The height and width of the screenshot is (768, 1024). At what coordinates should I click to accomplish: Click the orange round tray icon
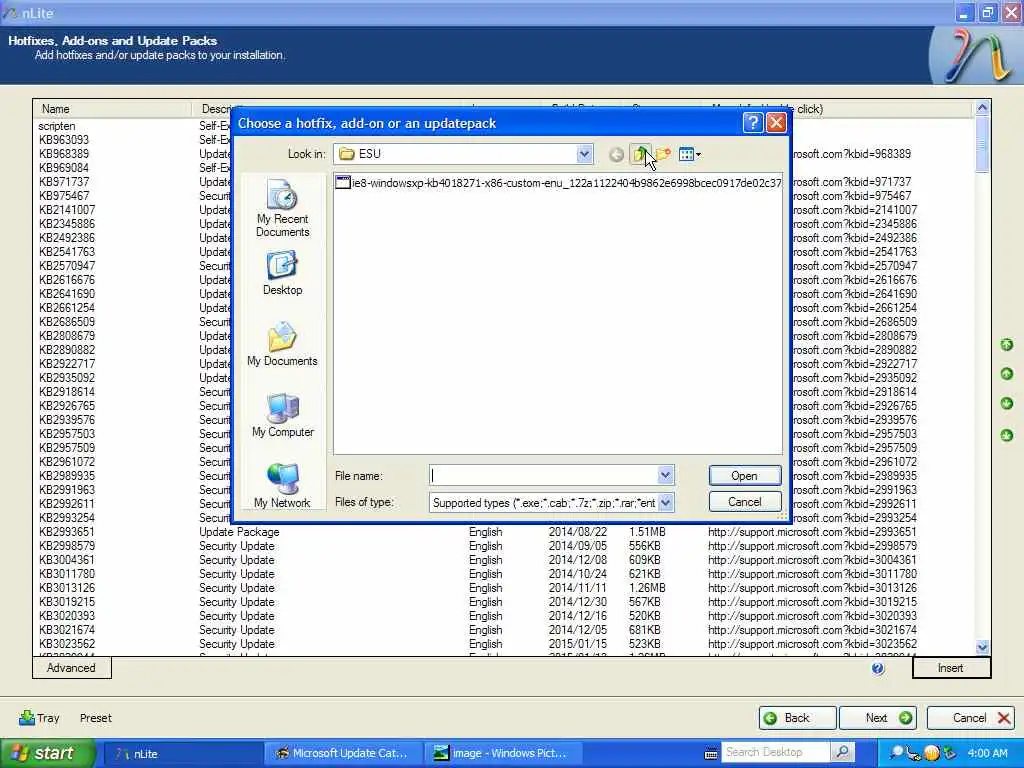click(x=932, y=754)
